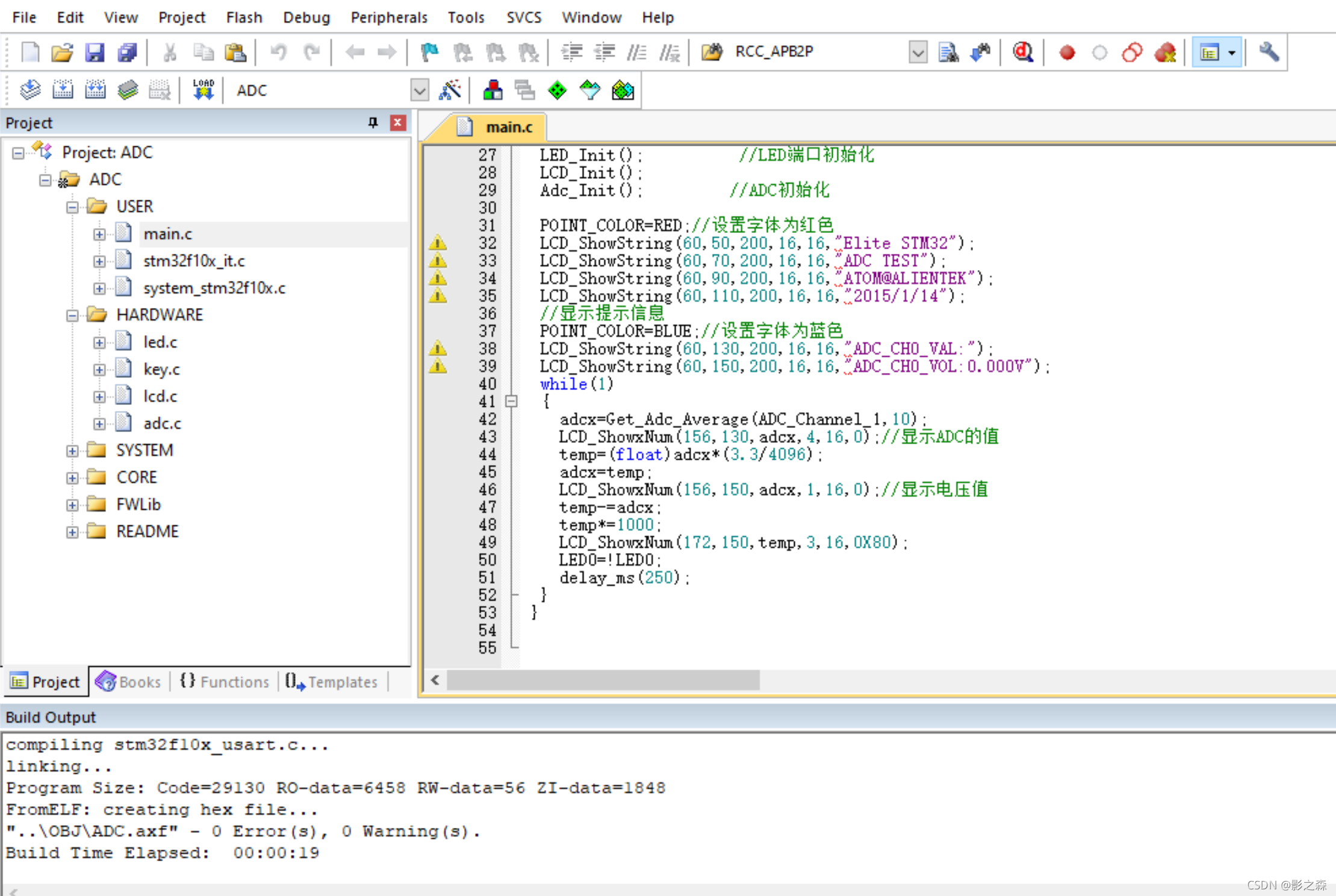
Task: Select the Functions tab at bottom
Action: point(219,680)
